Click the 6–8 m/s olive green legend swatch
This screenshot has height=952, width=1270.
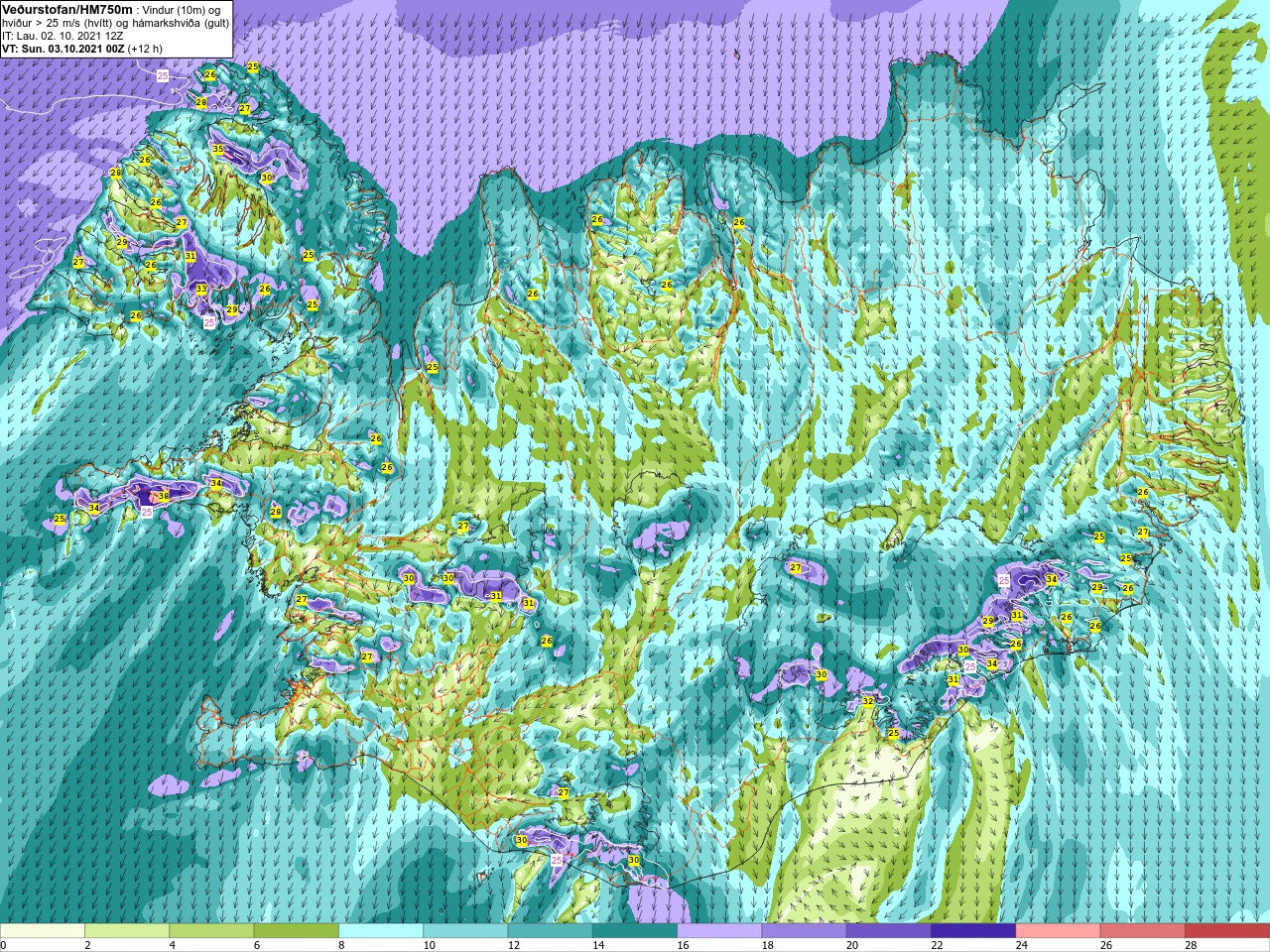296,930
